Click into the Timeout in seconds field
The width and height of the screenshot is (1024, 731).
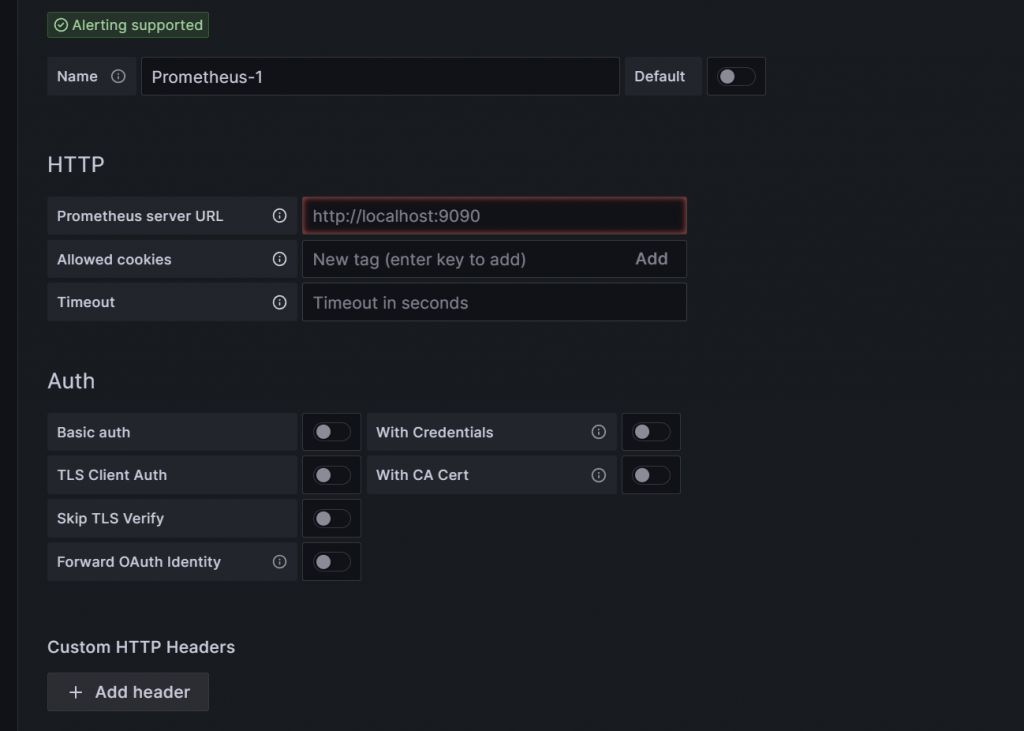pos(494,302)
